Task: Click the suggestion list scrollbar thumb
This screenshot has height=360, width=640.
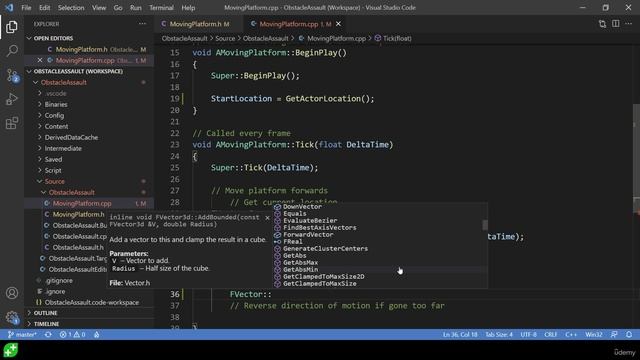Action: pos(485,225)
